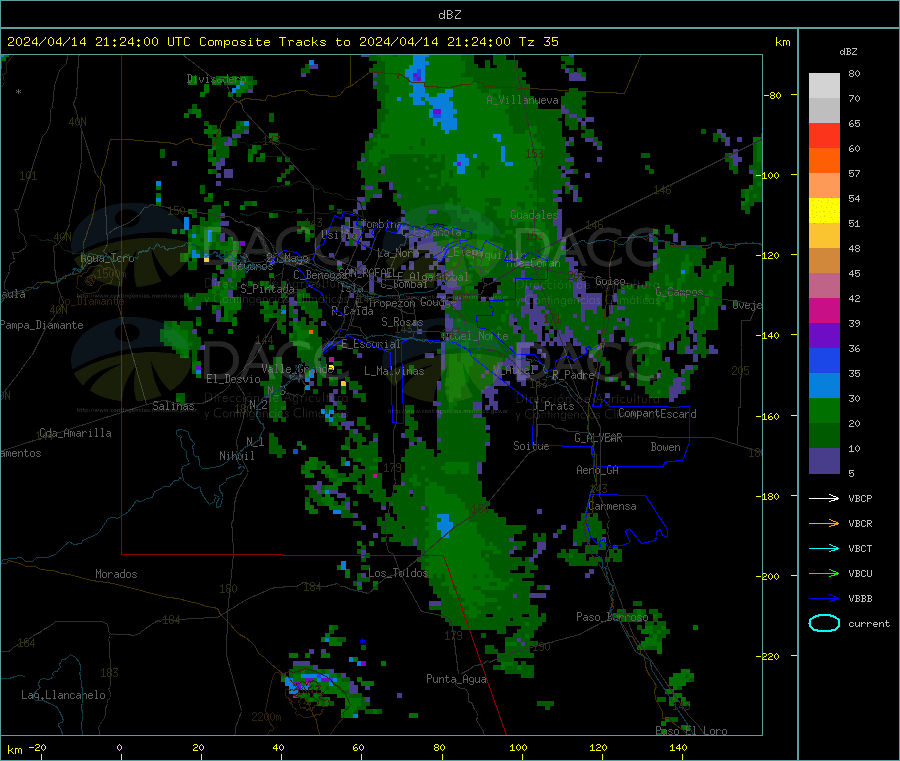Click the 'Agua_Toro' map label

point(107,258)
